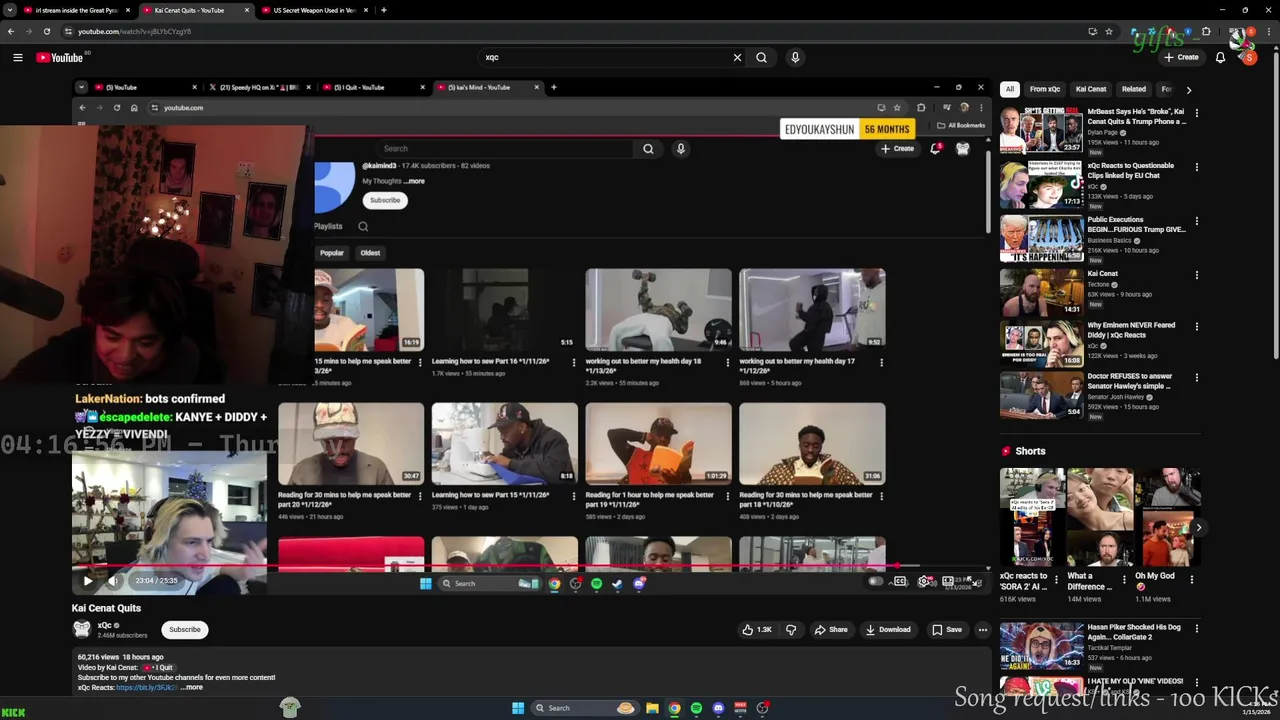
Task: Enter fullscreen on the video player
Action: point(976,581)
